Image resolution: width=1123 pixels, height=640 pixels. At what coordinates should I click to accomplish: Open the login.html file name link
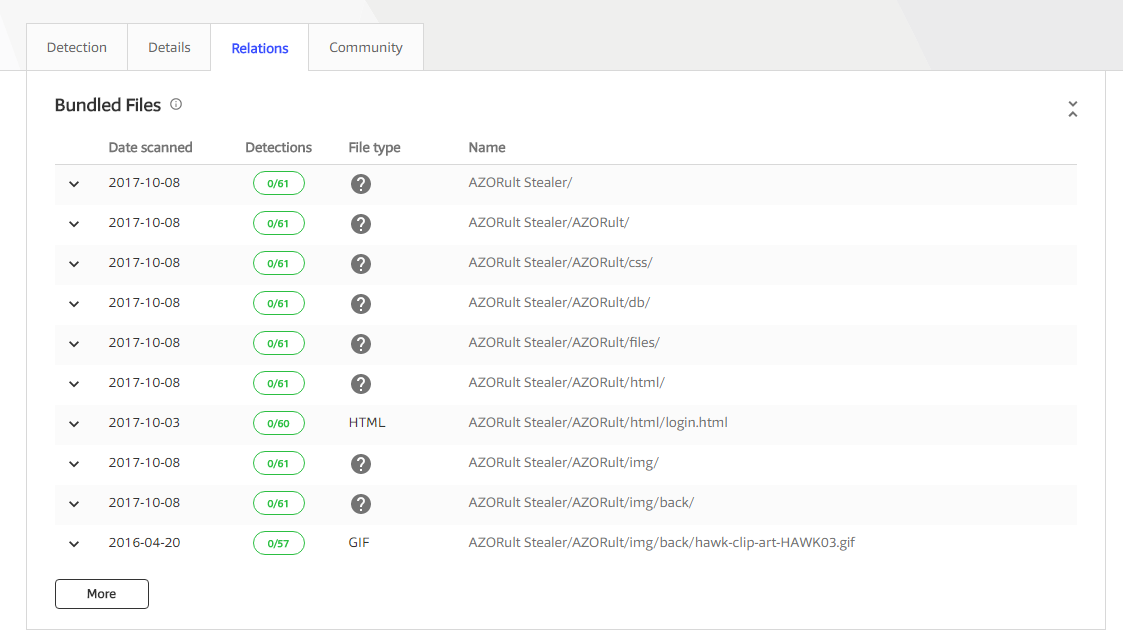(x=597, y=423)
